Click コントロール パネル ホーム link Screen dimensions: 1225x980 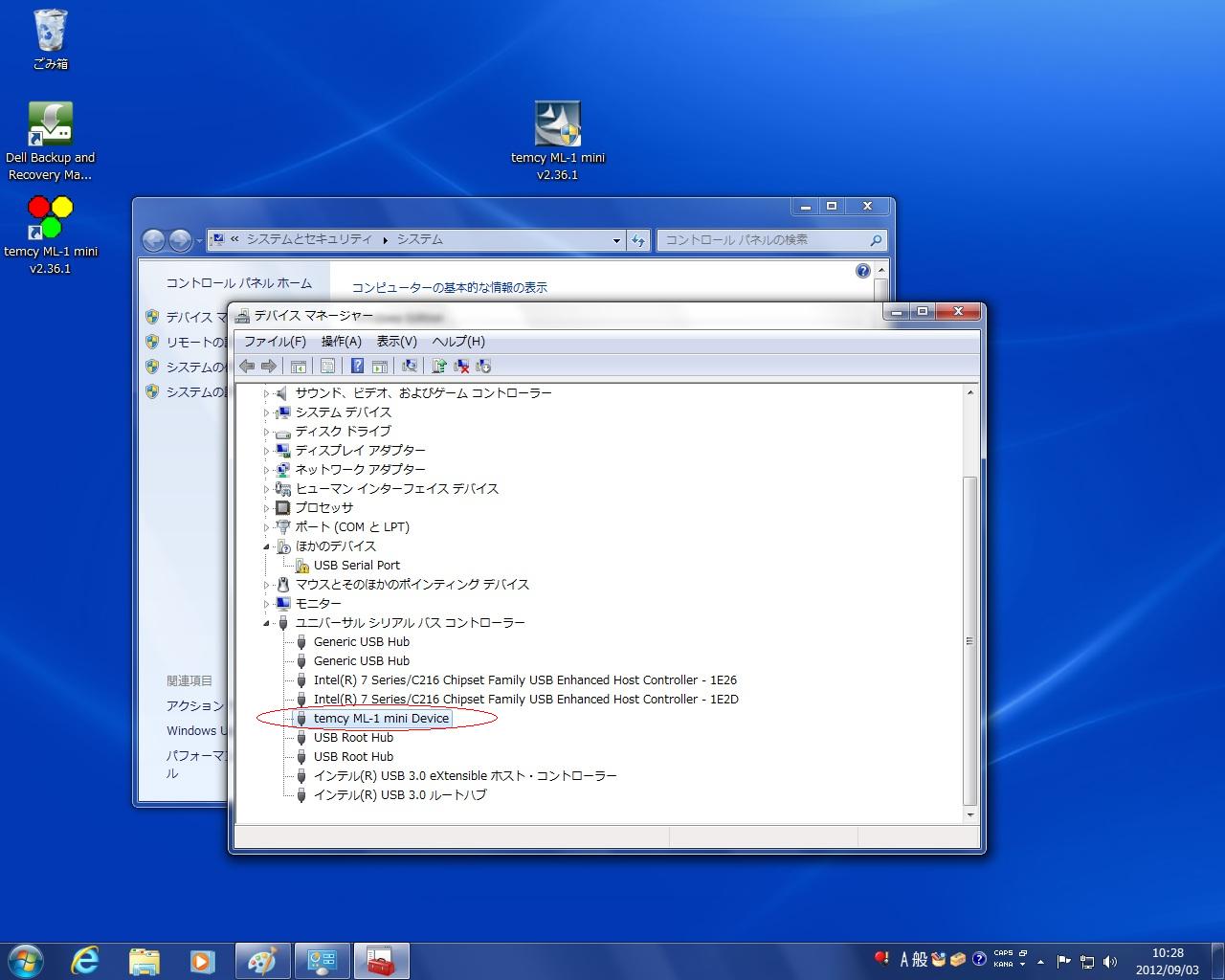[x=239, y=283]
